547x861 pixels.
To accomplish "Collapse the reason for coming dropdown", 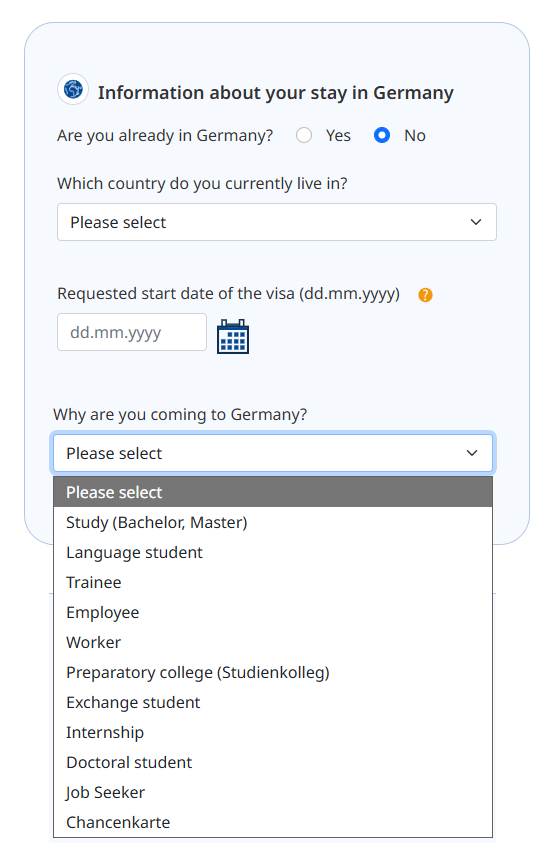I will (273, 453).
